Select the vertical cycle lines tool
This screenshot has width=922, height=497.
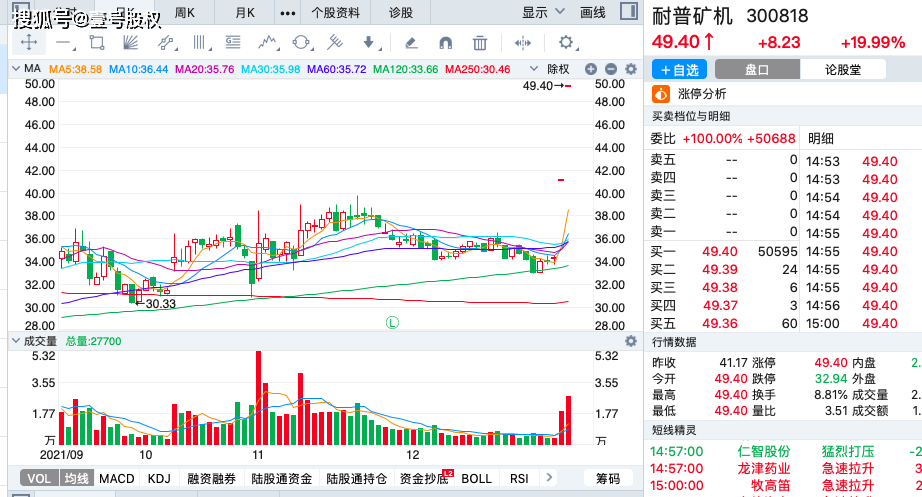[200, 42]
